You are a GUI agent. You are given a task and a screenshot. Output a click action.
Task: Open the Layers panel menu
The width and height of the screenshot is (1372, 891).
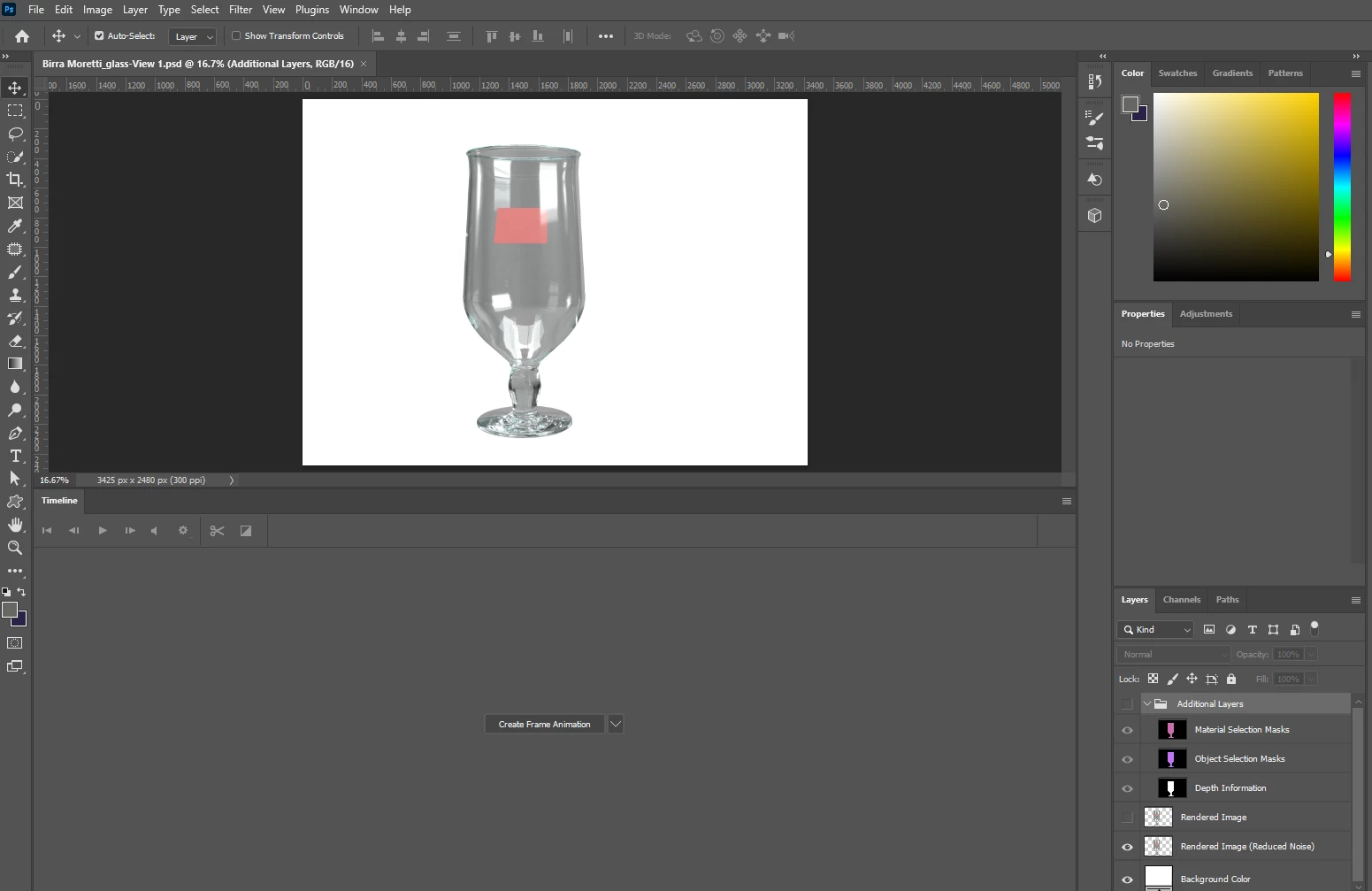[x=1355, y=600]
